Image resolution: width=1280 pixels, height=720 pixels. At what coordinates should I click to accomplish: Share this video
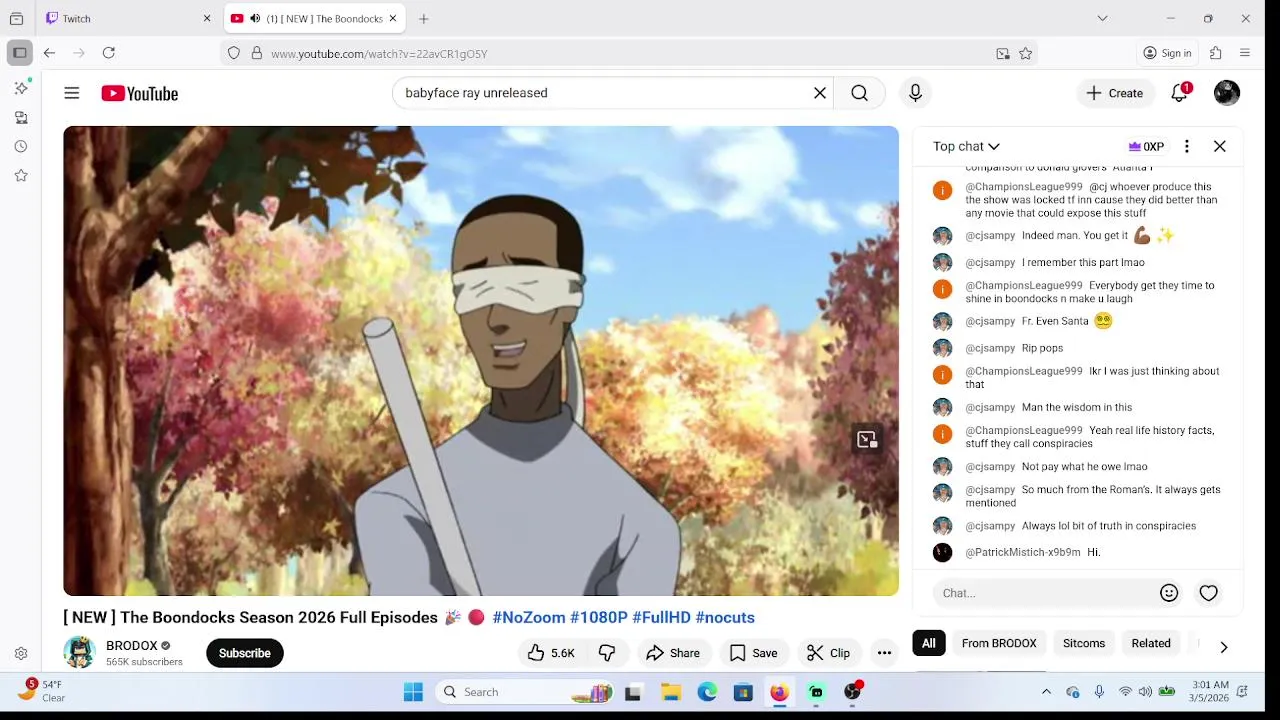pos(673,653)
